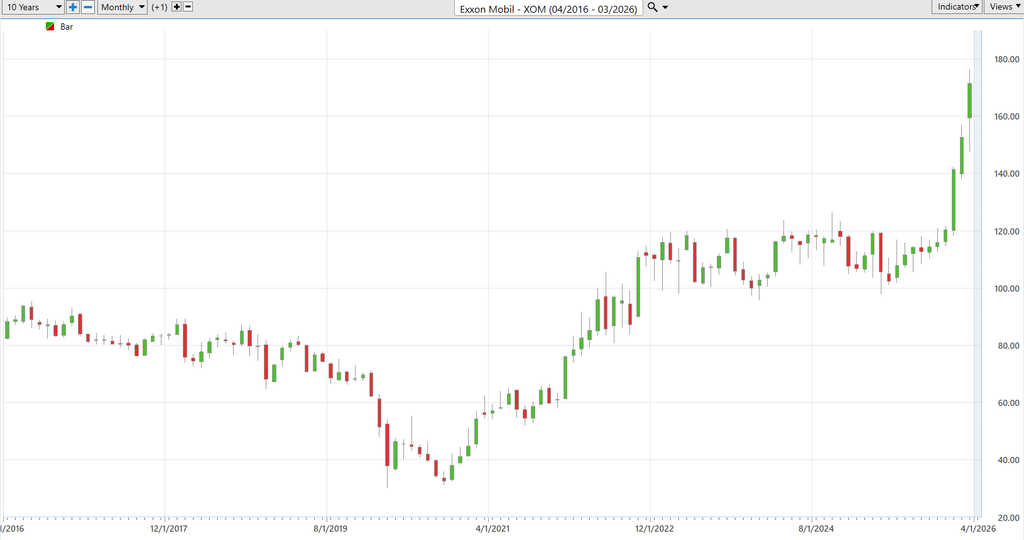Click the 4/1/2021 date label on axis
This screenshot has width=1024, height=540.
(x=488, y=528)
